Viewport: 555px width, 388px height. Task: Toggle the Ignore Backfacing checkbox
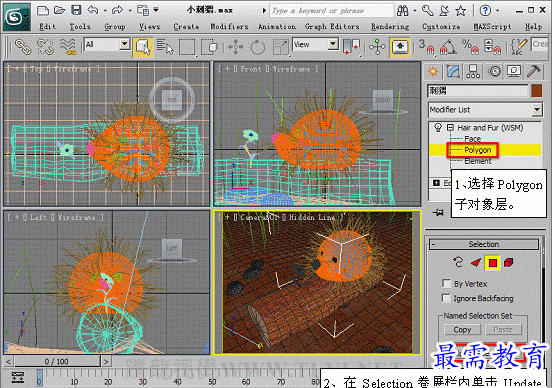pos(446,298)
